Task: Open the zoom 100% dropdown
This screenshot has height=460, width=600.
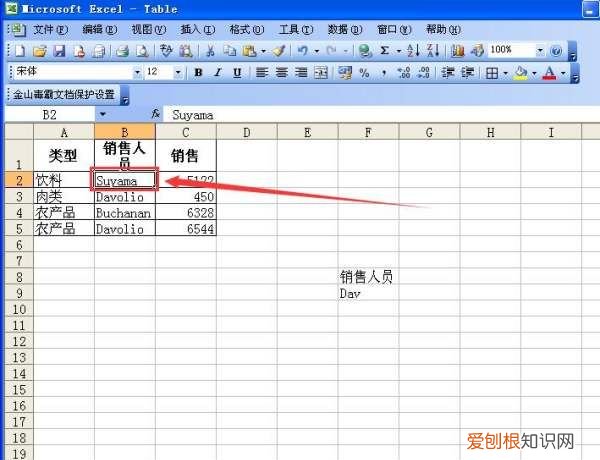Action: click(540, 50)
